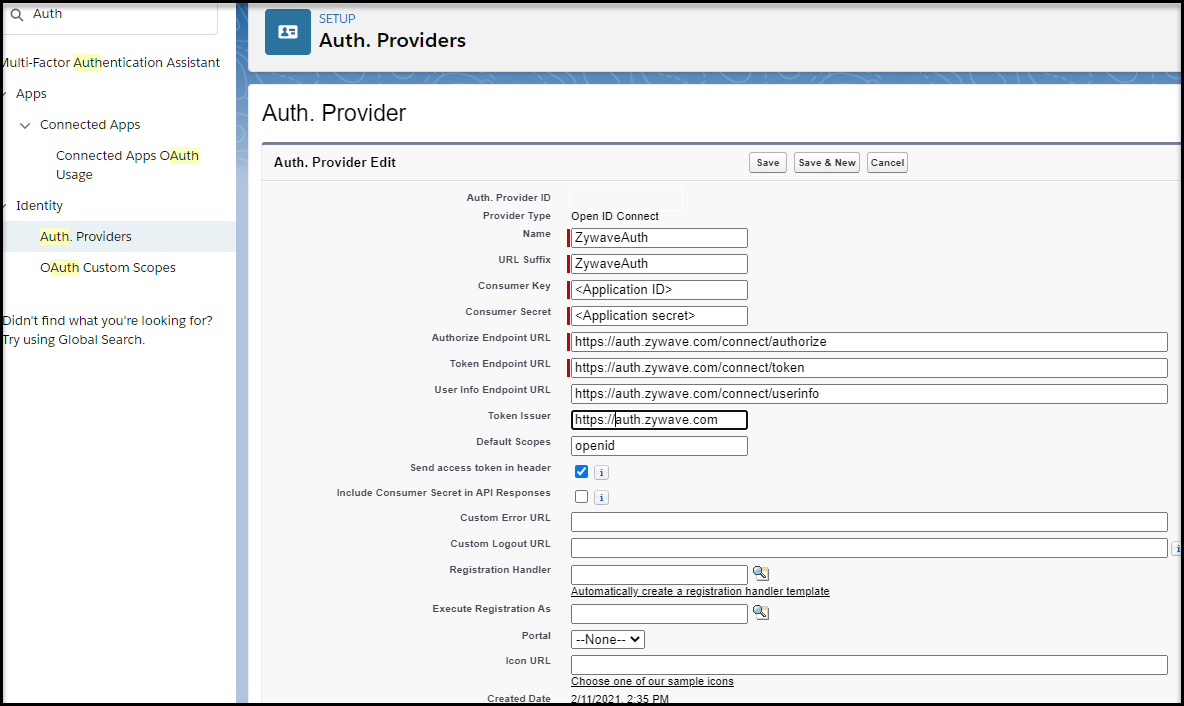Select Identity in the setup tree
The image size is (1184, 706).
39,205
